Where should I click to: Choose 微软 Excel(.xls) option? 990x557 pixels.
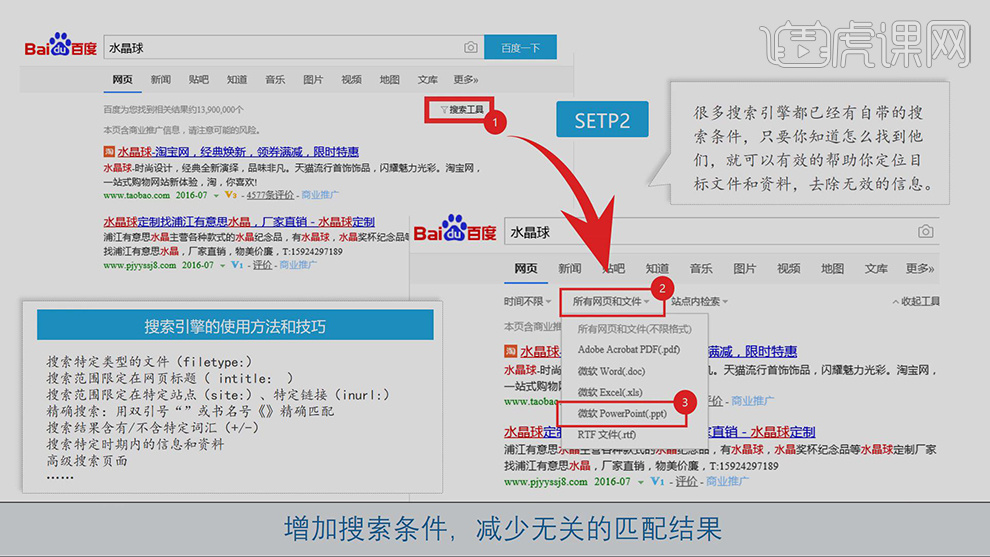pos(610,392)
